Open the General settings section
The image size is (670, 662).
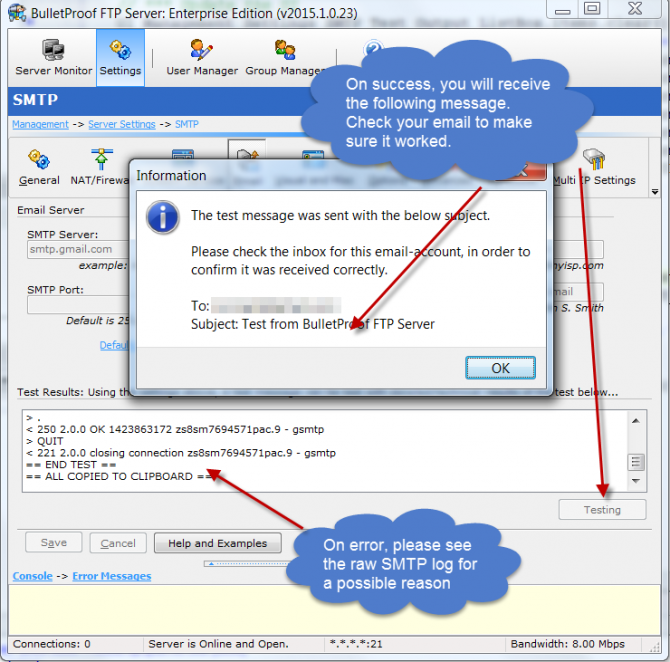coord(39,168)
